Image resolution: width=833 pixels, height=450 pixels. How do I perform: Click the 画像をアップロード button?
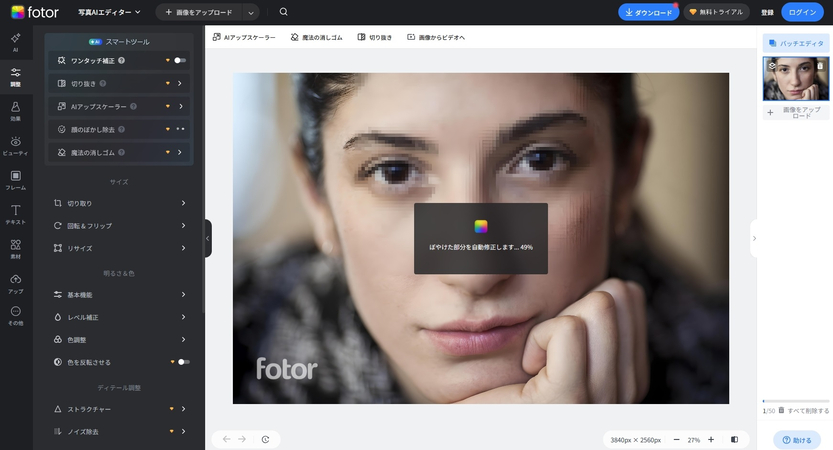[199, 12]
